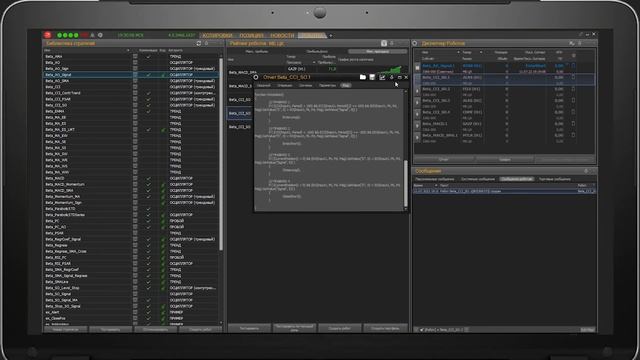Add a new tab with the plus icon

pyautogui.click(x=331, y=36)
